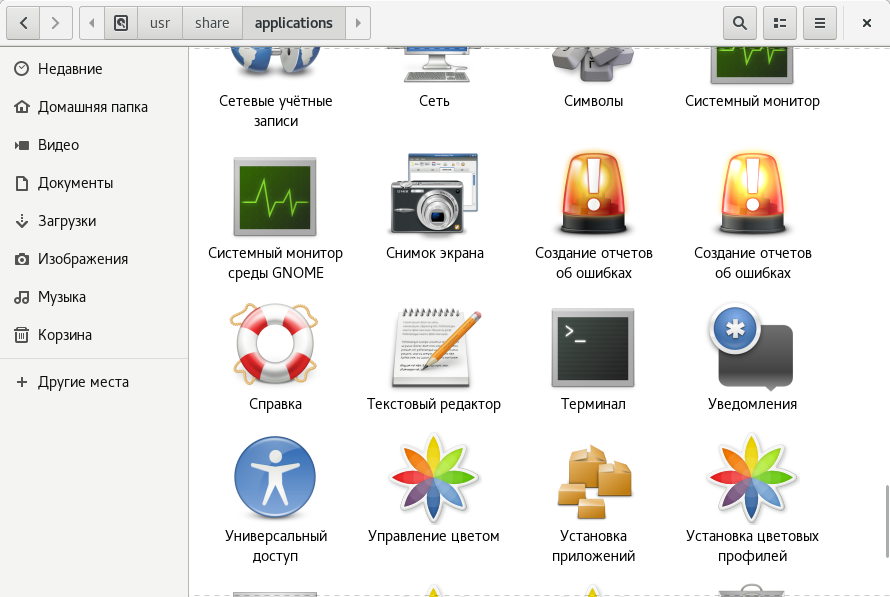The image size is (890, 597).
Task: Open Загрузки in the sidebar
Action: (94, 221)
